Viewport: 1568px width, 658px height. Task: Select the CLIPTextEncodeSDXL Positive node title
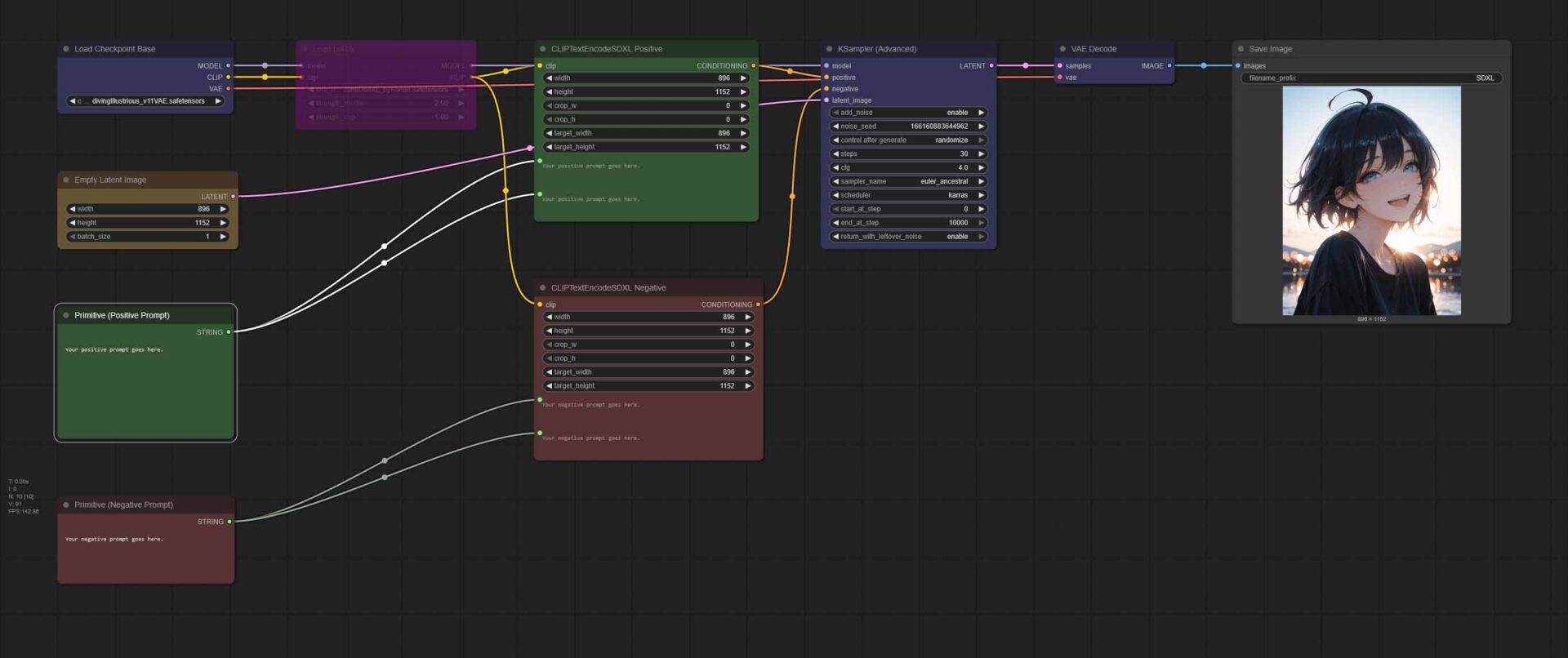[x=607, y=49]
